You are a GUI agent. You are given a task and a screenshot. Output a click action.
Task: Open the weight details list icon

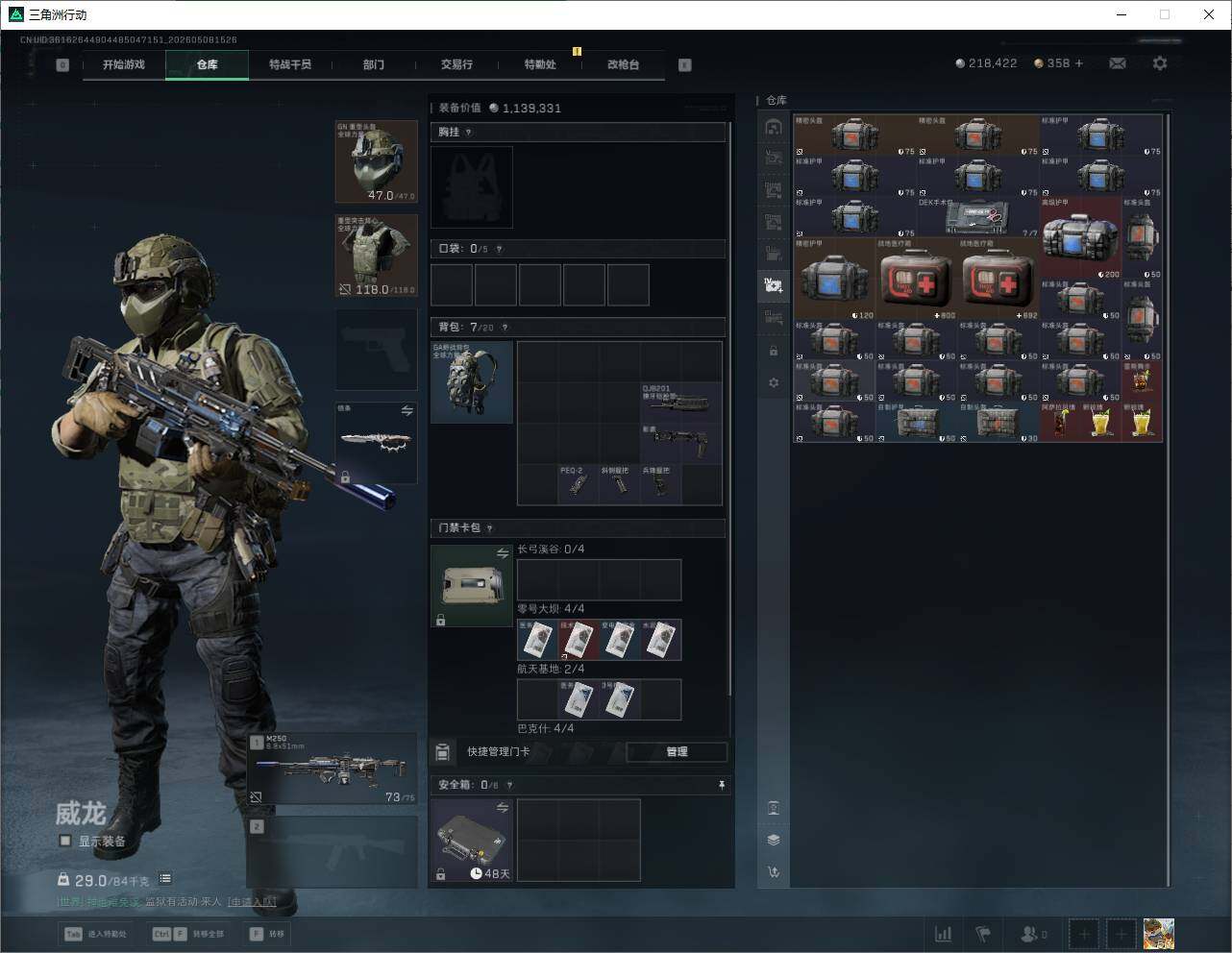pyautogui.click(x=165, y=878)
